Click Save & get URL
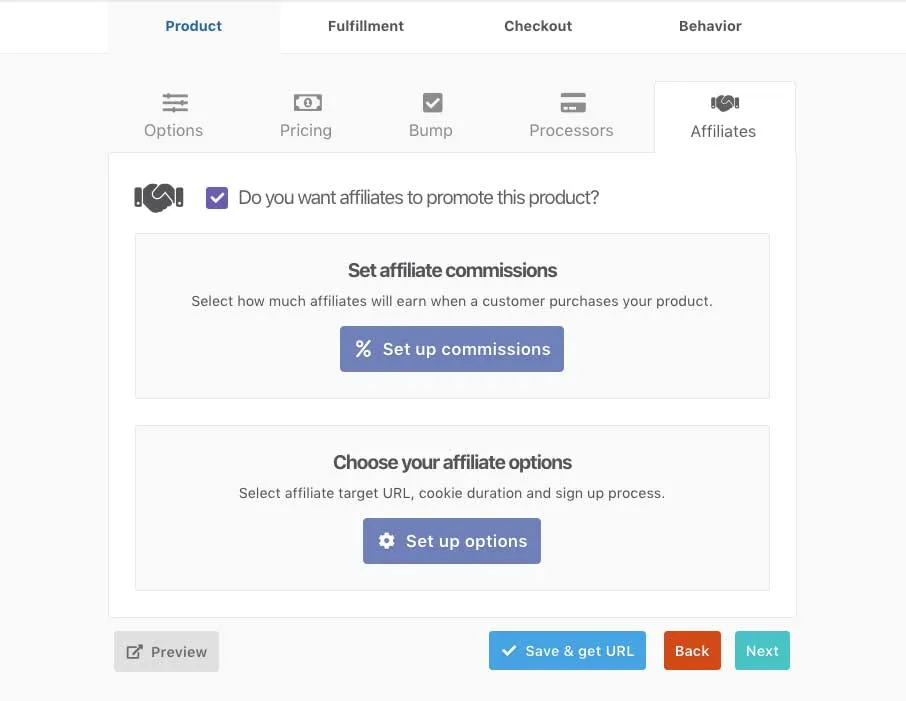Screen dimensions: 906x701 tap(567, 650)
